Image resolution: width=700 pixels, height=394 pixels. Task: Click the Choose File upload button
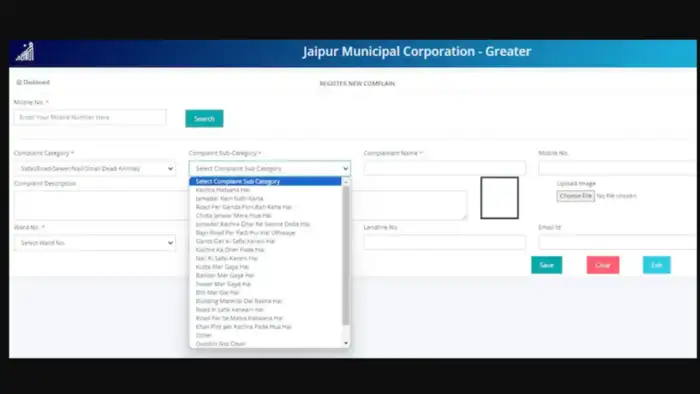point(575,196)
